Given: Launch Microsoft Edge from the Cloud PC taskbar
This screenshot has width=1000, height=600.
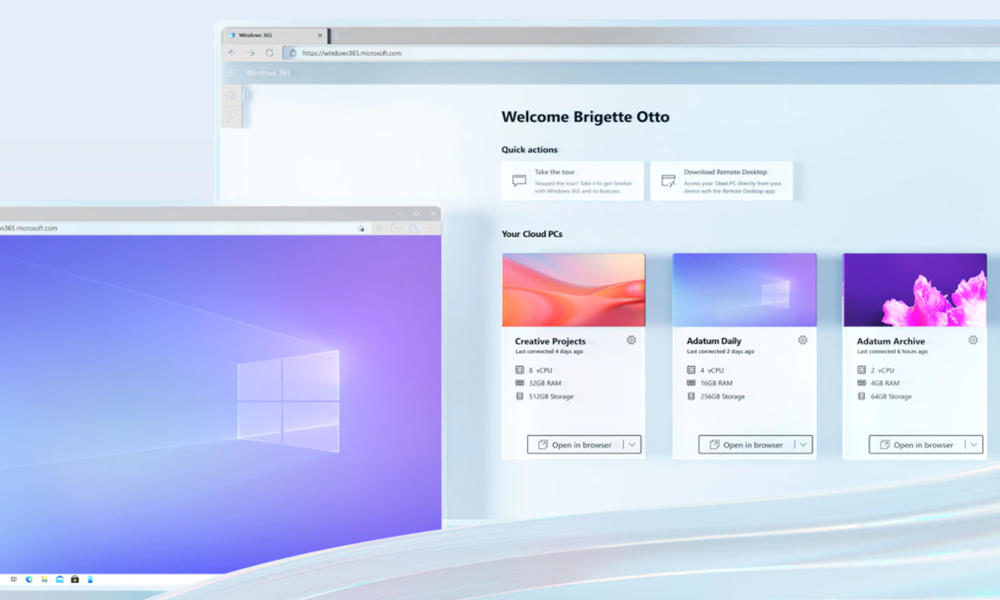Looking at the screenshot, I should pyautogui.click(x=29, y=580).
